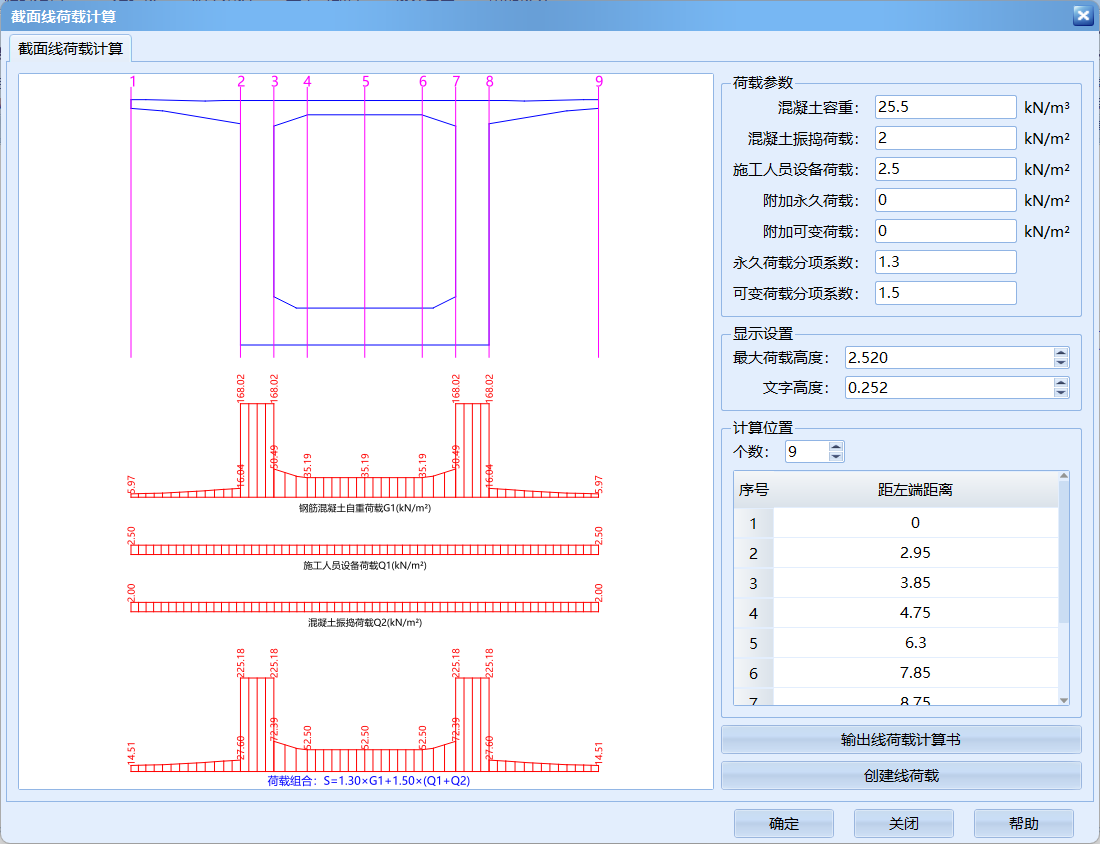Viewport: 1100px width, 844px height.
Task: Confirm with the 确定 button
Action: (x=783, y=824)
